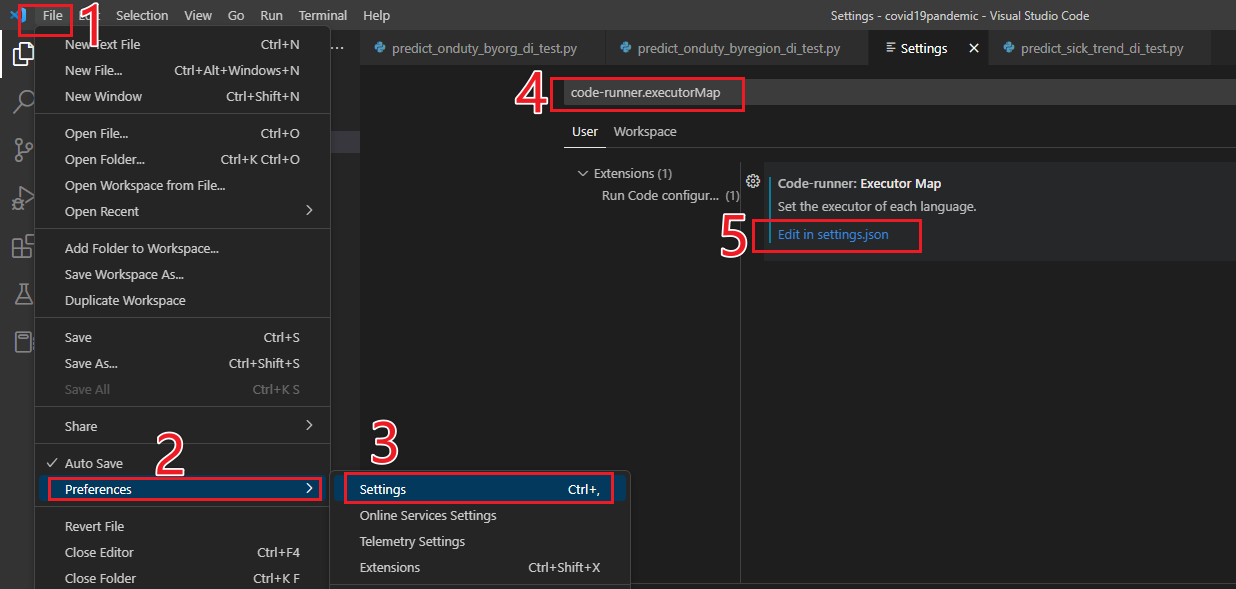Choose New Window from File menu
Viewport: 1236px width, 589px height.
(182, 96)
